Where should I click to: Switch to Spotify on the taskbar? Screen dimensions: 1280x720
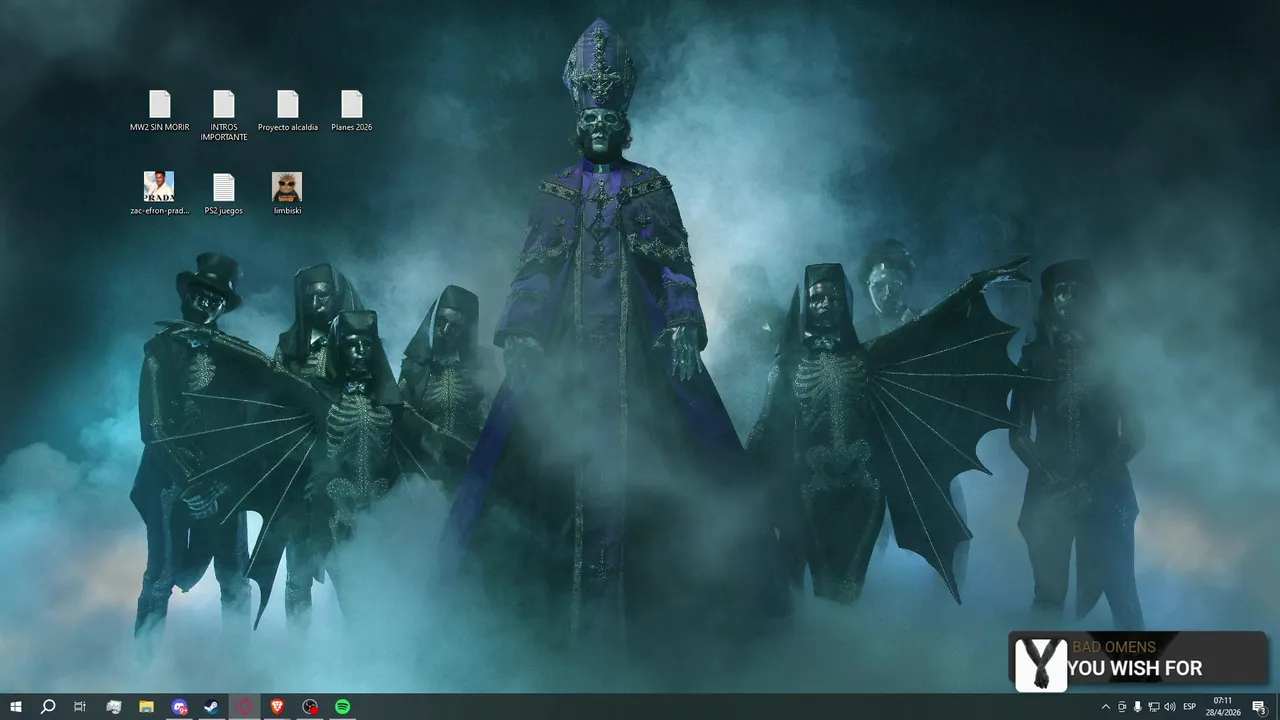(x=342, y=707)
